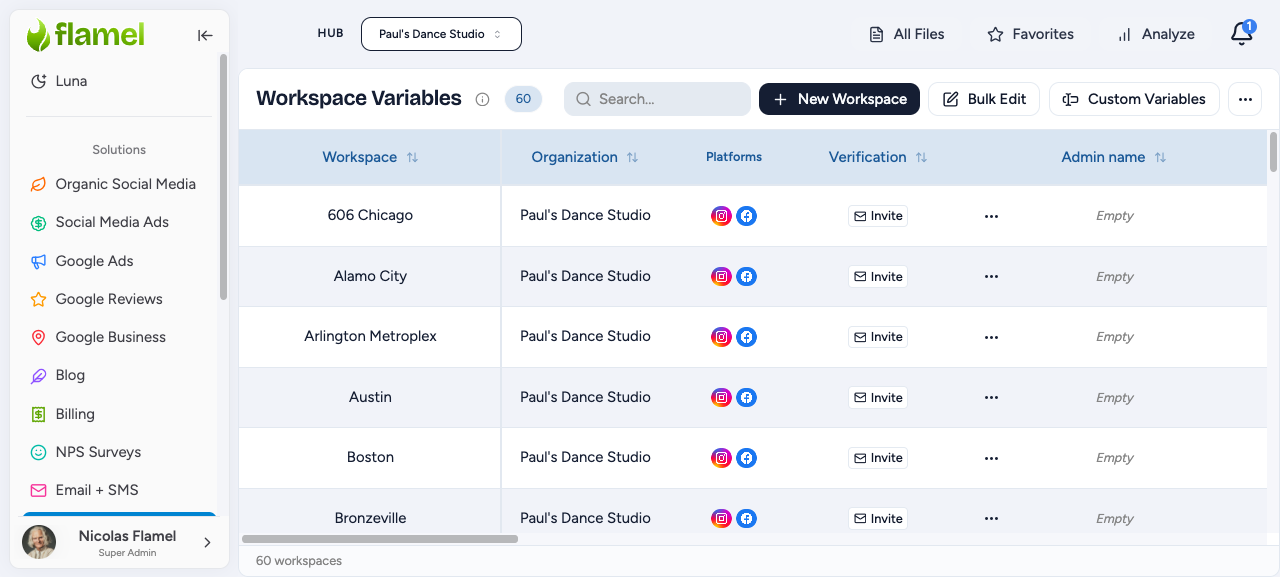
Task: Select the 606 Chicago workspace cell
Action: (370, 216)
